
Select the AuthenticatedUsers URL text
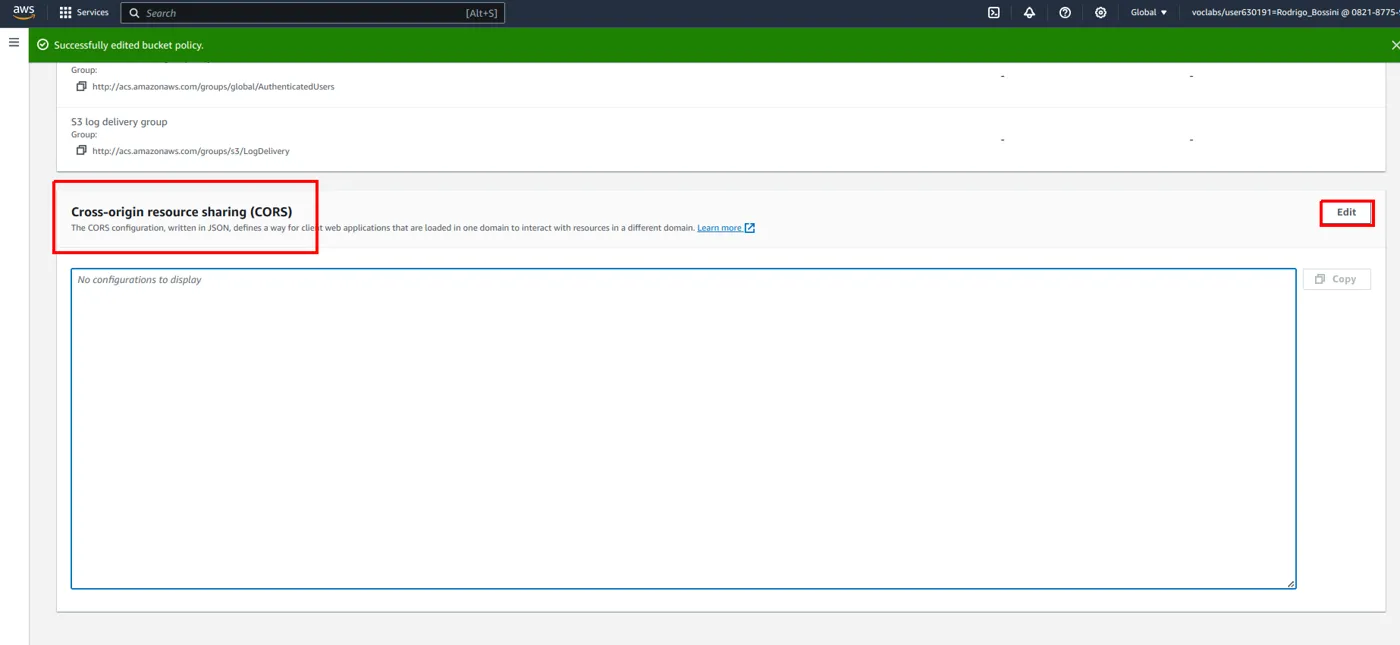(213, 87)
